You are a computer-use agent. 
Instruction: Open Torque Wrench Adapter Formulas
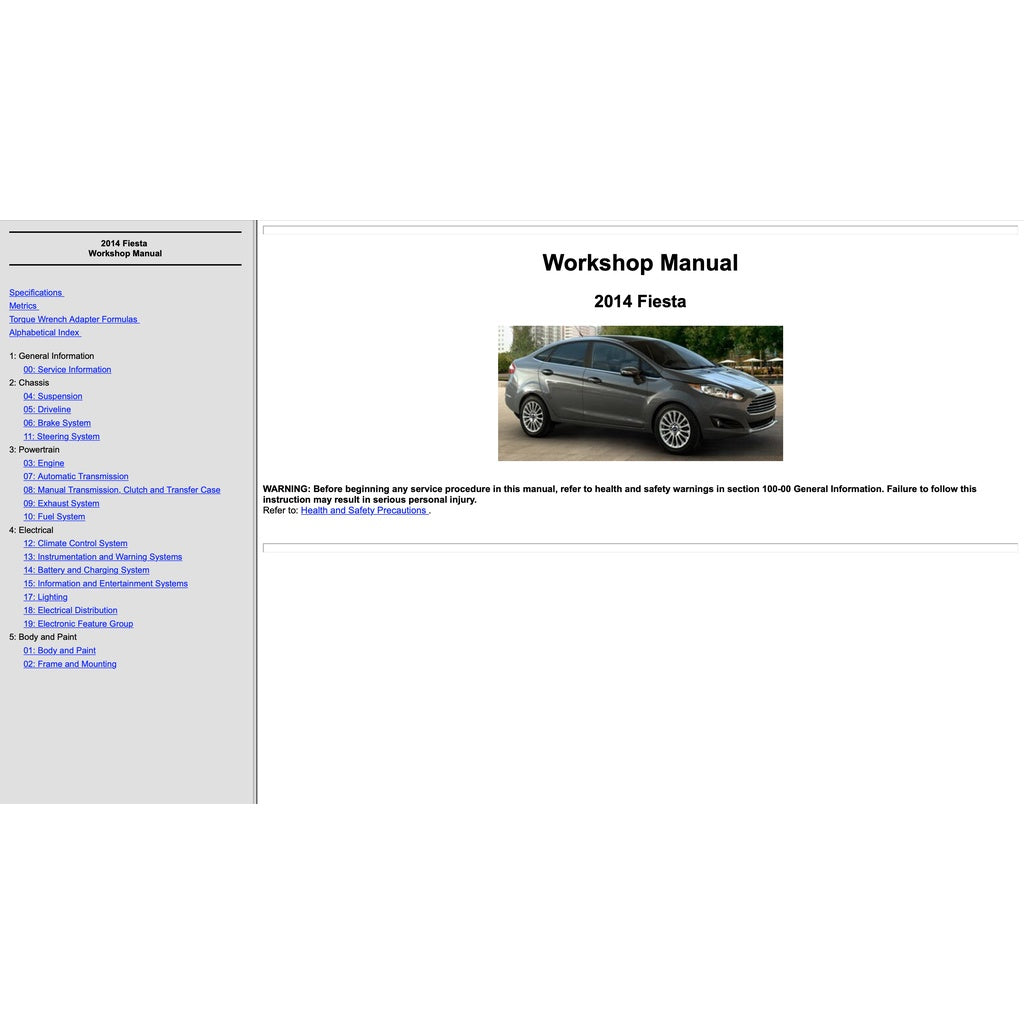coord(73,318)
